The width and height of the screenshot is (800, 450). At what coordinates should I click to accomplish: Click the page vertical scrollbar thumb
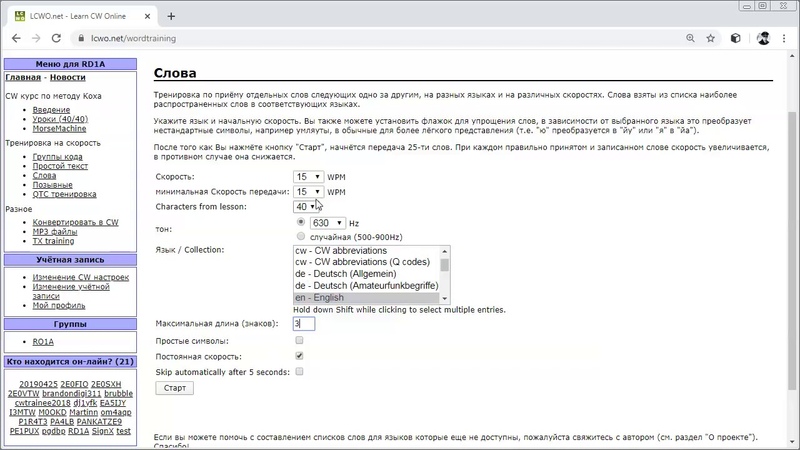point(792,251)
